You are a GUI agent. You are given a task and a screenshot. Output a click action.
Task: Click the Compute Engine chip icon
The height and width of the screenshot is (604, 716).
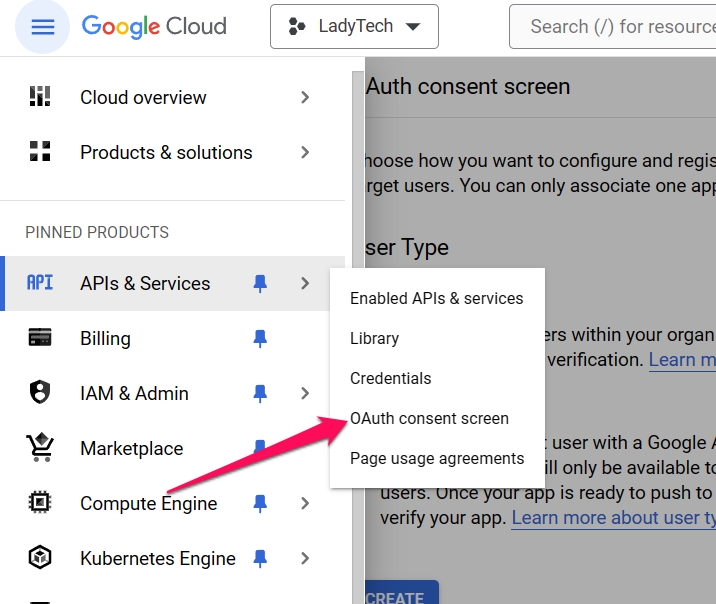[x=40, y=503]
